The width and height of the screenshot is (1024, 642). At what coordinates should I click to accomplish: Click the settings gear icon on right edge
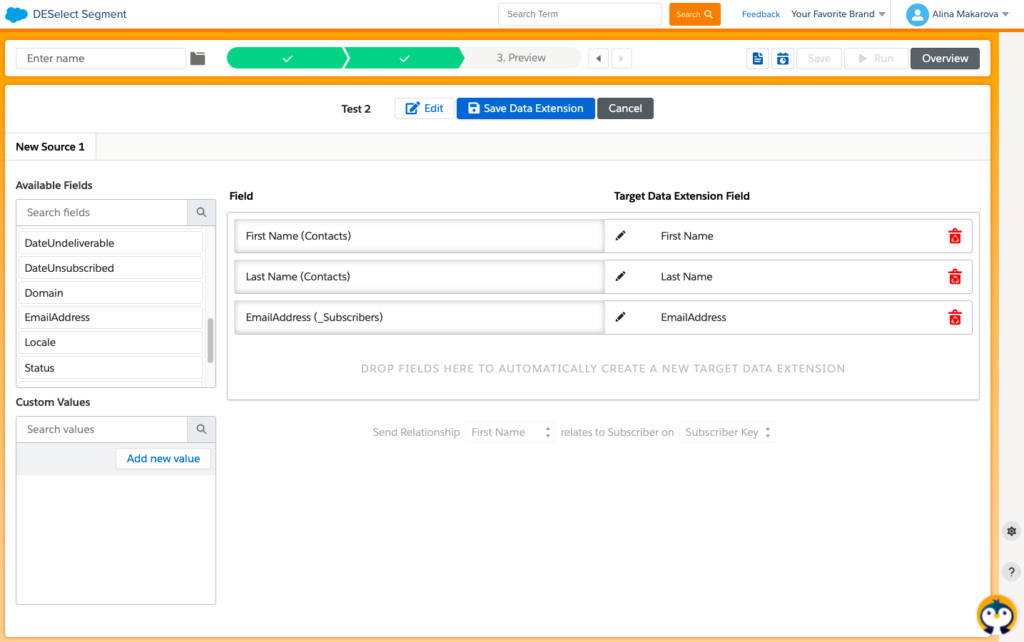click(1012, 531)
